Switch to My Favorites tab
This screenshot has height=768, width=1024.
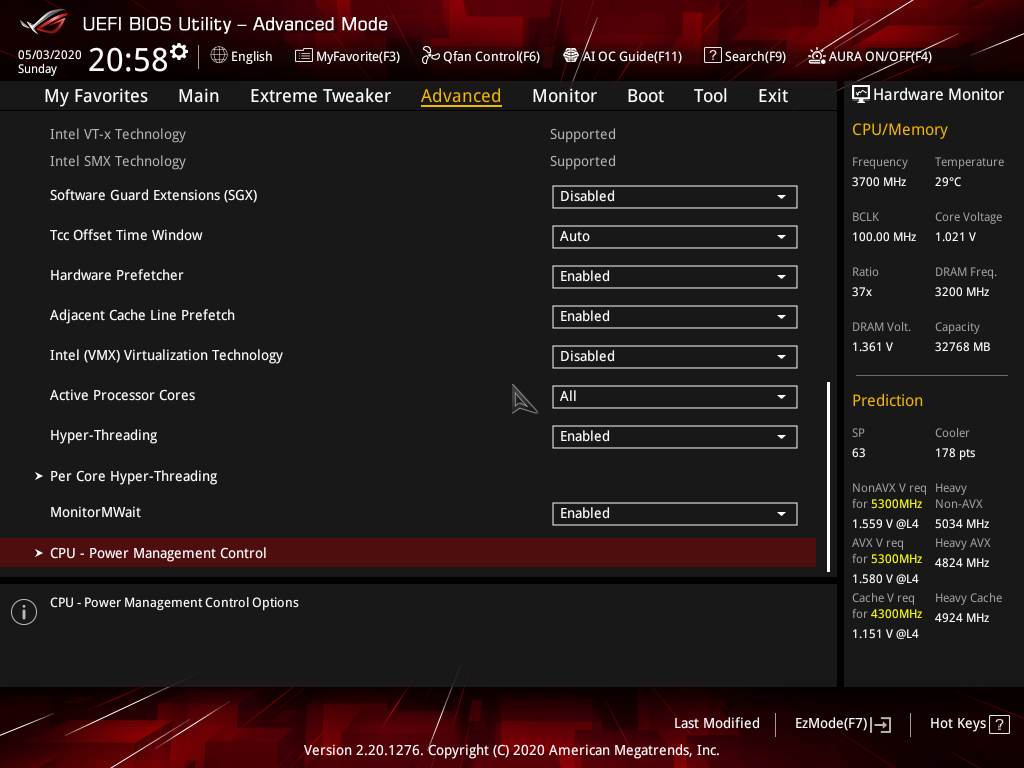point(96,96)
